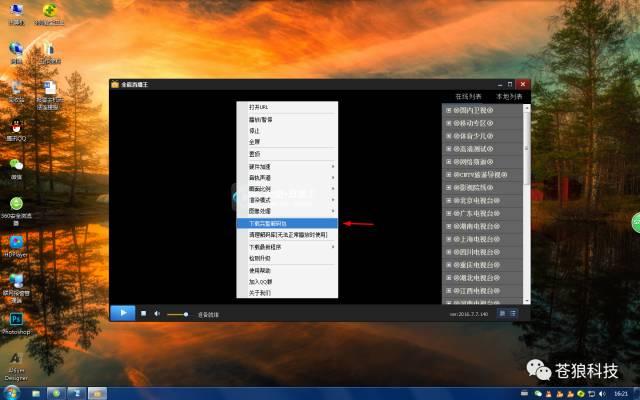Select the ◎重庆电视台◎ list row
Viewport: 640px width, 400px height.
click(482, 265)
